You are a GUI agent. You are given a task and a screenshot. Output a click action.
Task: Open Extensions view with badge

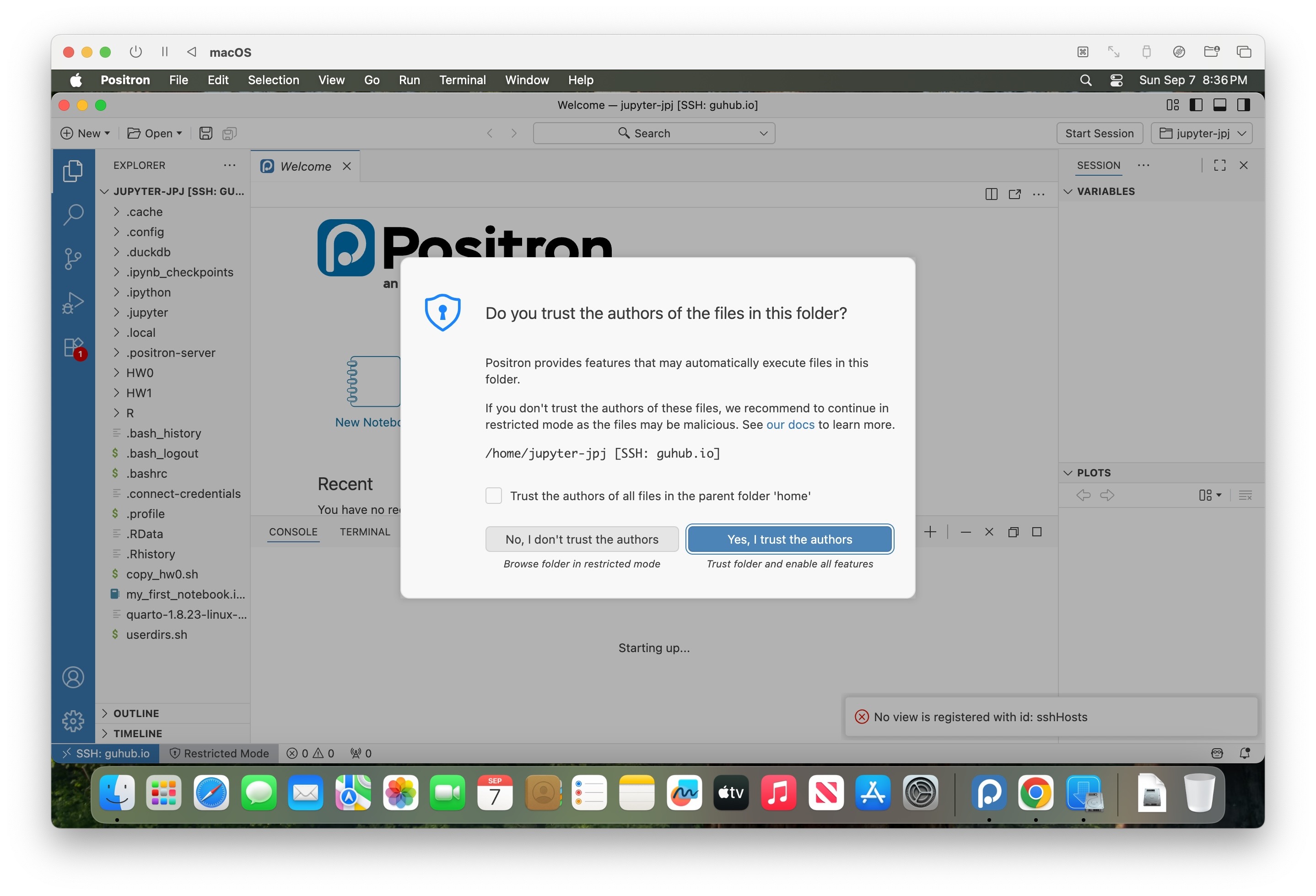[74, 347]
